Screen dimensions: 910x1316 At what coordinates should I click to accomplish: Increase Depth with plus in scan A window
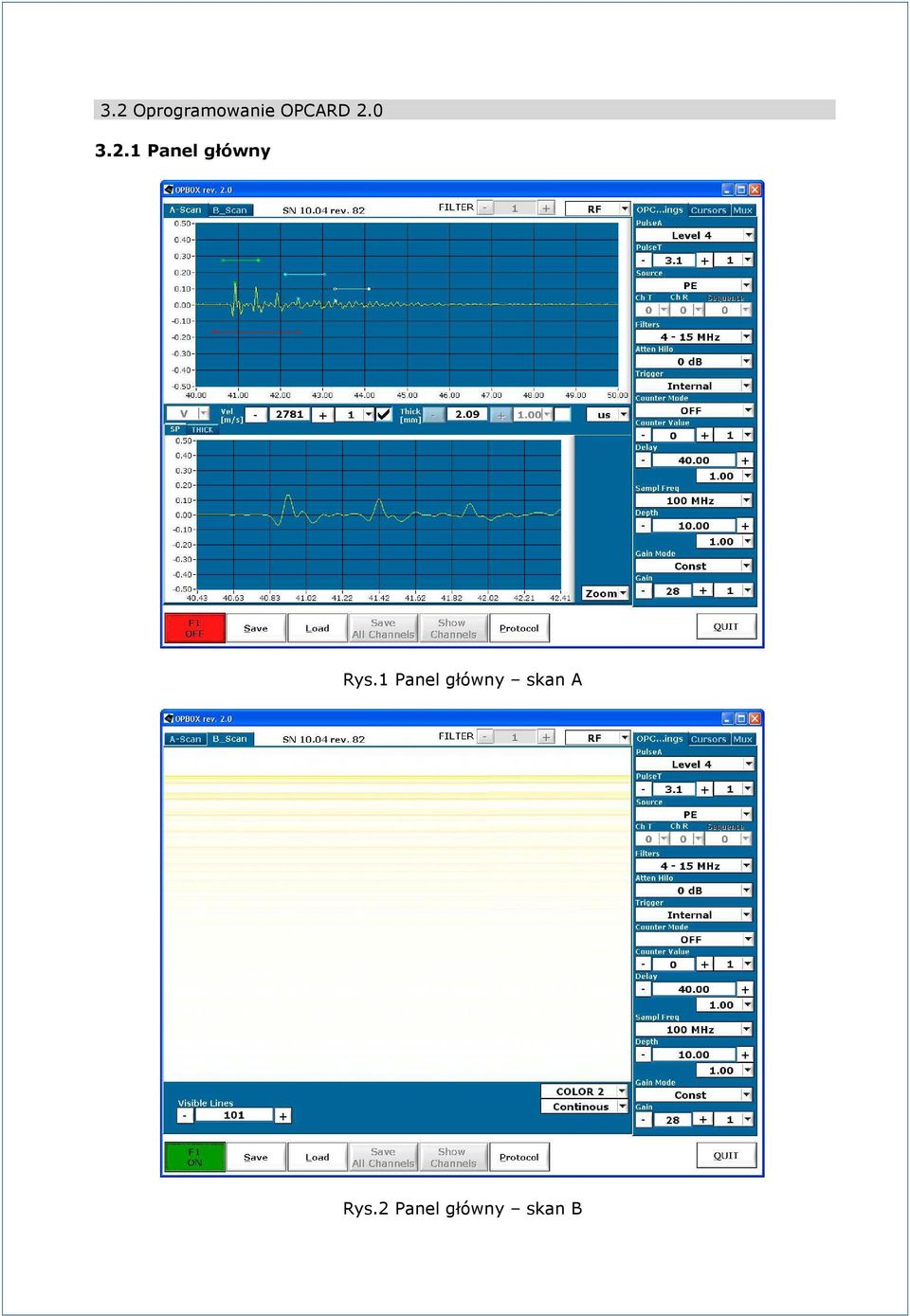[745, 525]
